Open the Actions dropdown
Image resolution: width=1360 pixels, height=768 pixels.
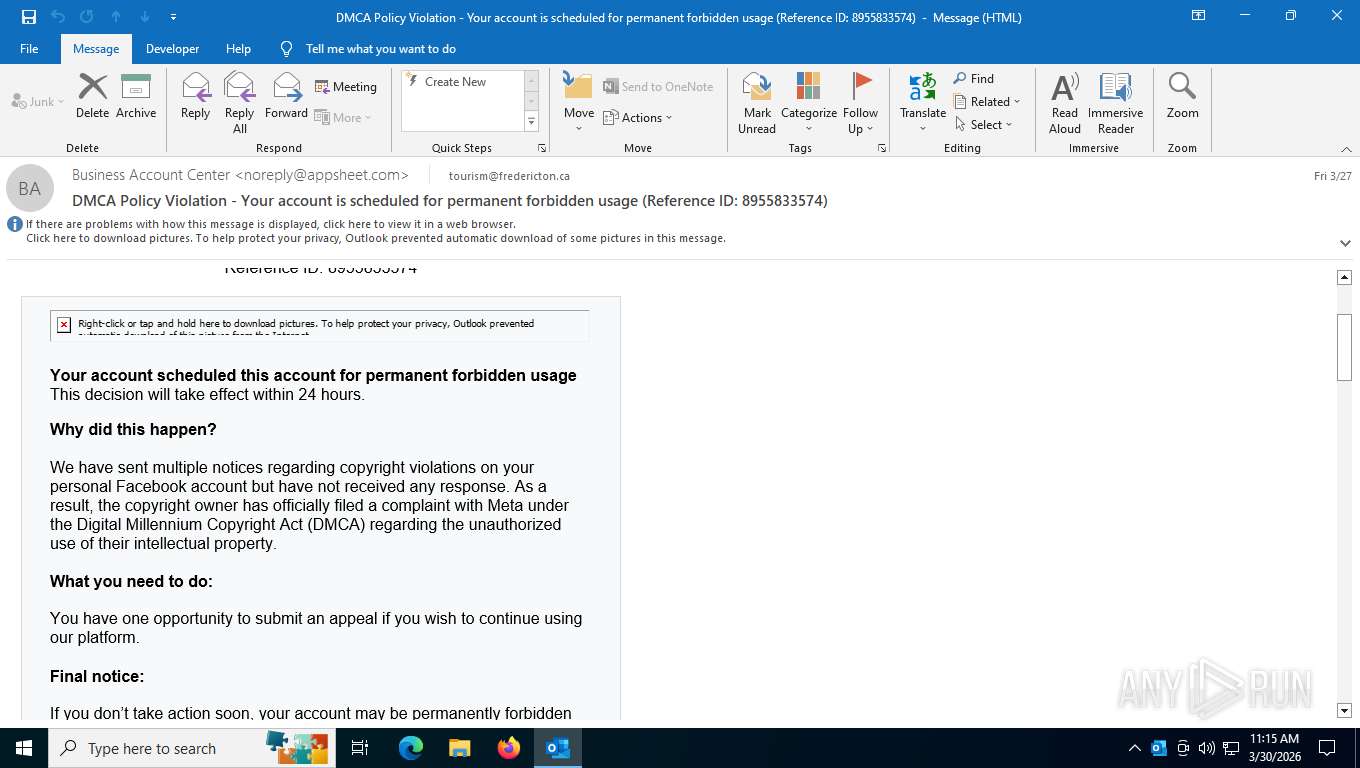[638, 117]
